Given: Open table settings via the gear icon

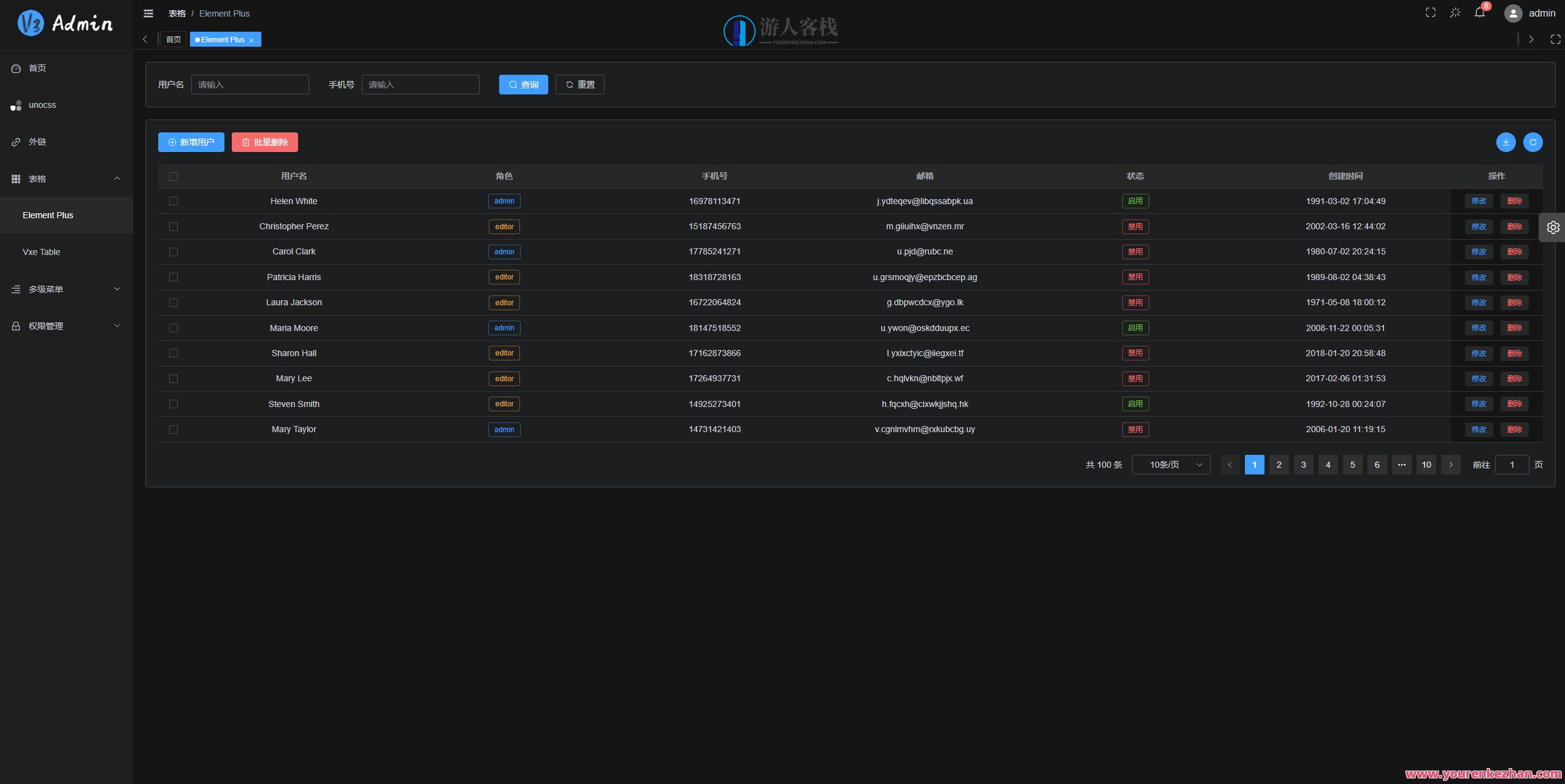Looking at the screenshot, I should click(1553, 227).
